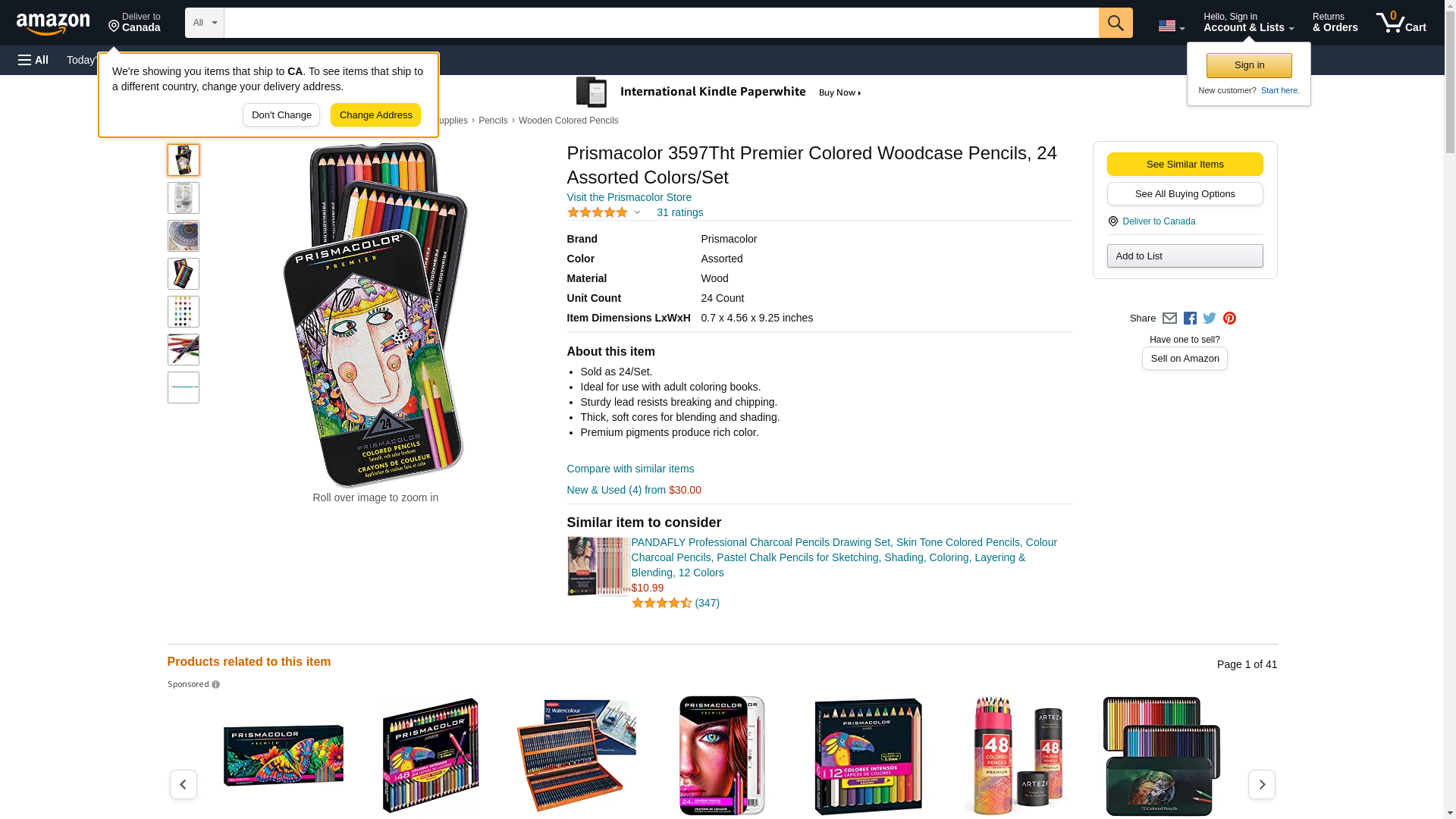Select the color swatch chart thumbnail
Image resolution: width=1456 pixels, height=819 pixels.
pos(184,312)
